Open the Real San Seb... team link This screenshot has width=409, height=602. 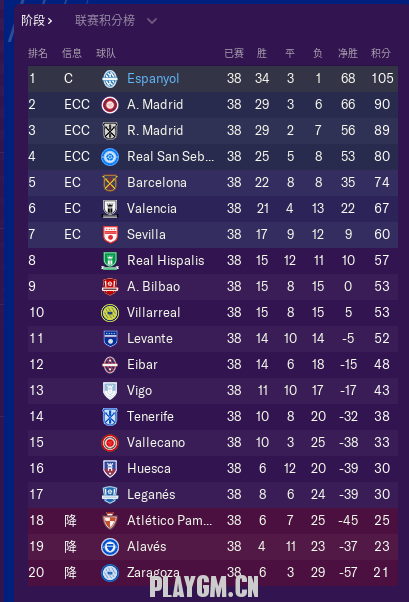coord(170,157)
